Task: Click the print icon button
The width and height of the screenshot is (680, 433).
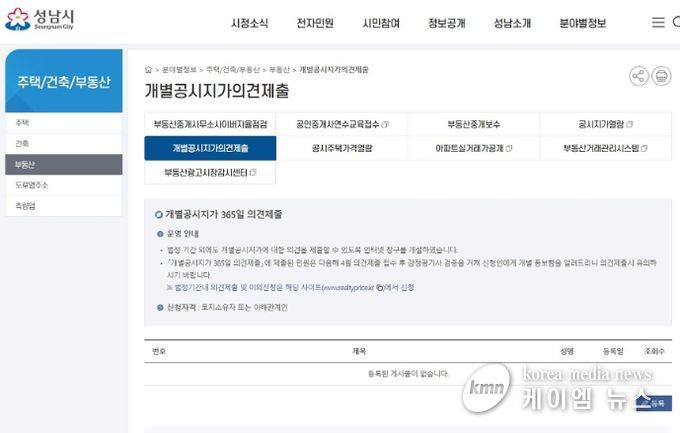Action: [x=661, y=76]
